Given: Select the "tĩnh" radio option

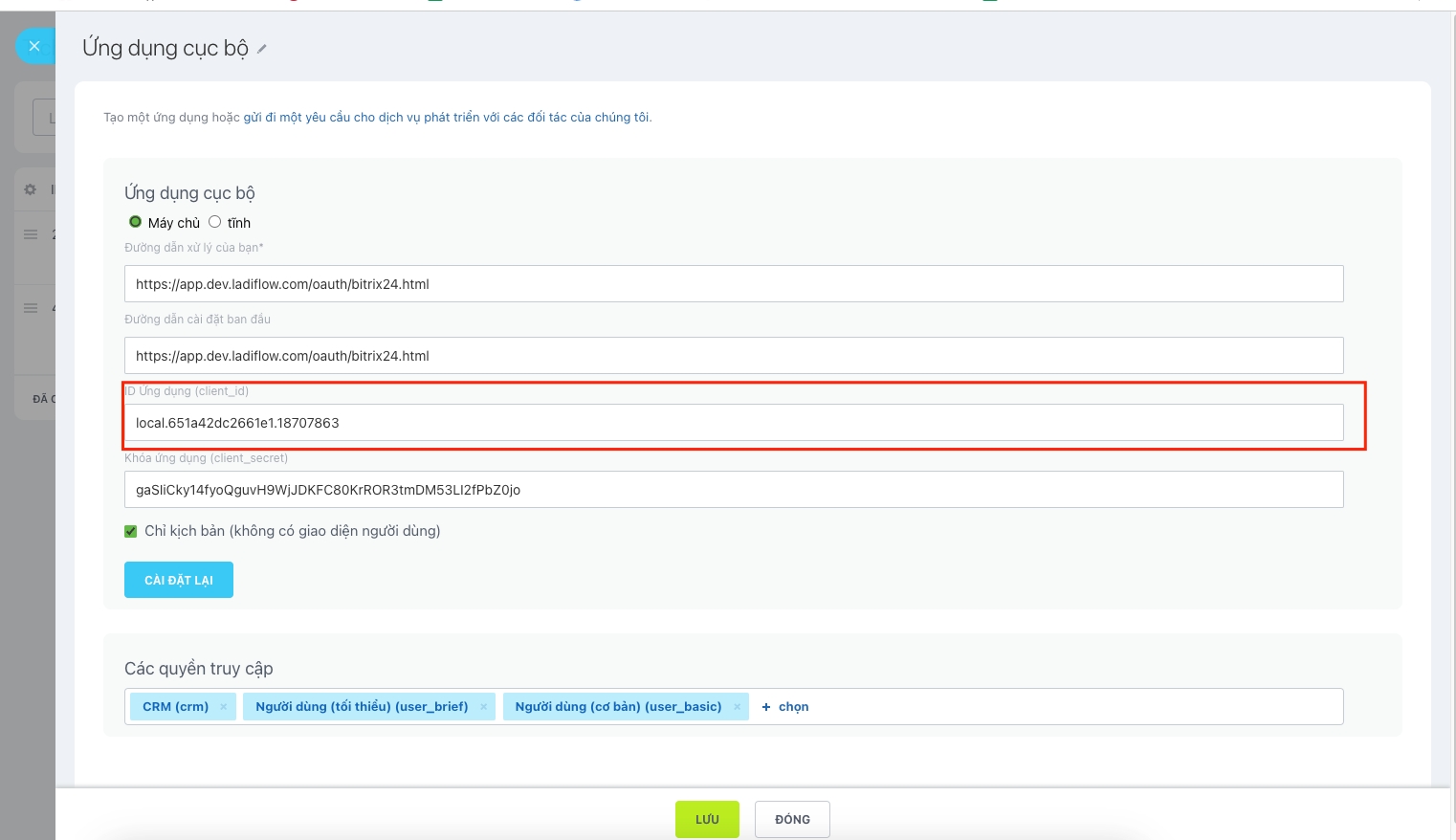Looking at the screenshot, I should click(215, 222).
